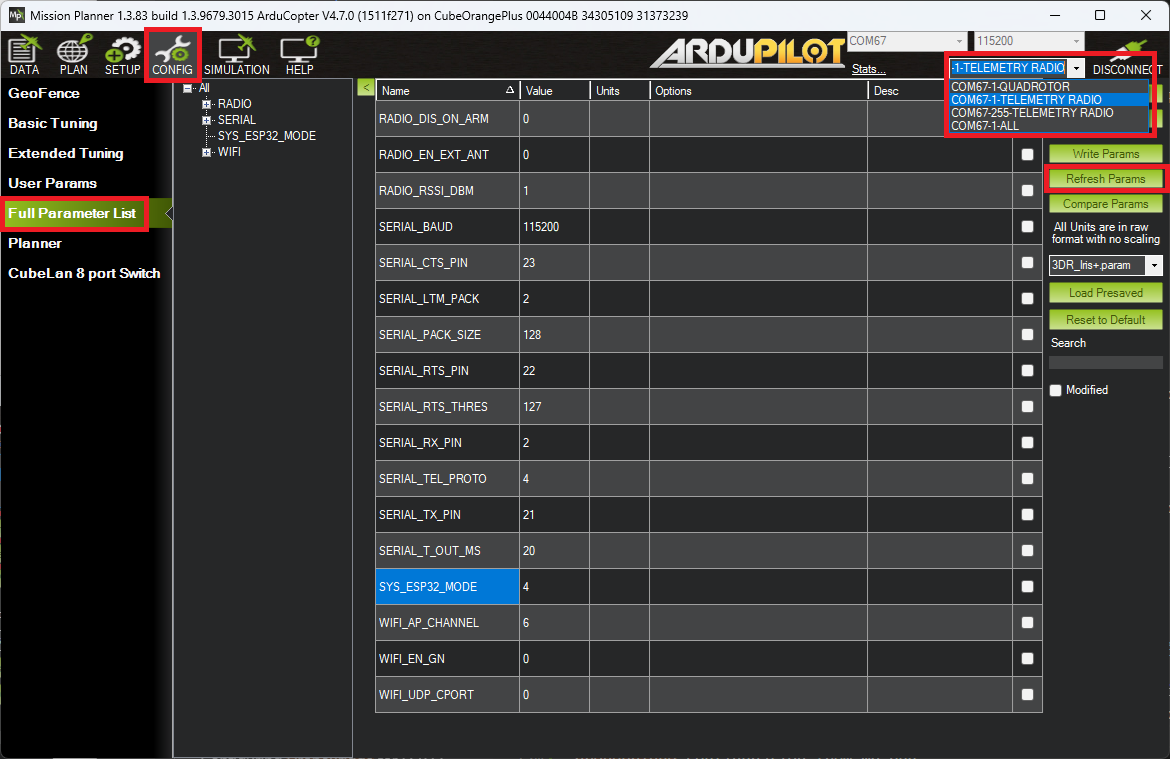1170x759 pixels.
Task: Tick the WIFI_UDP_CPORT row checkbox
Action: click(x=1027, y=695)
